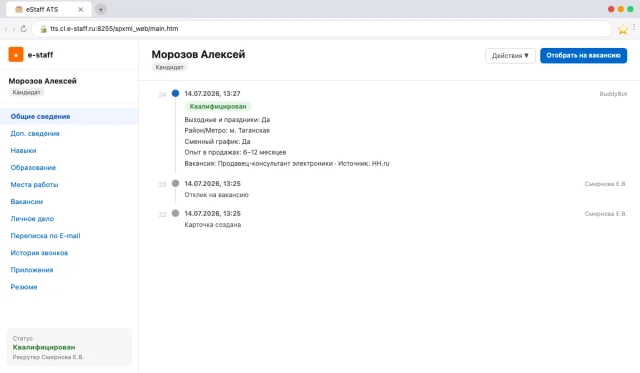Click the 'Сменный график: Да' line
The image size is (640, 373).
(x=217, y=142)
